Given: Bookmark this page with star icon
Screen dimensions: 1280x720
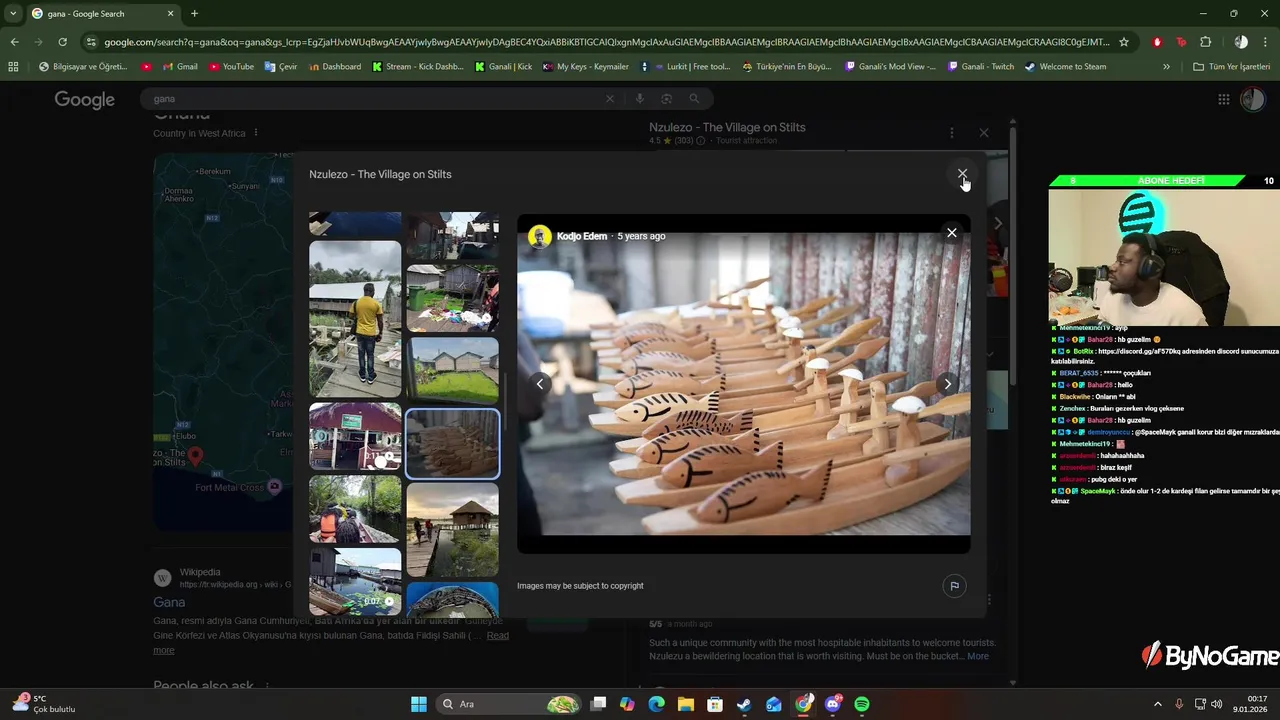Looking at the screenshot, I should pyautogui.click(x=1124, y=42).
